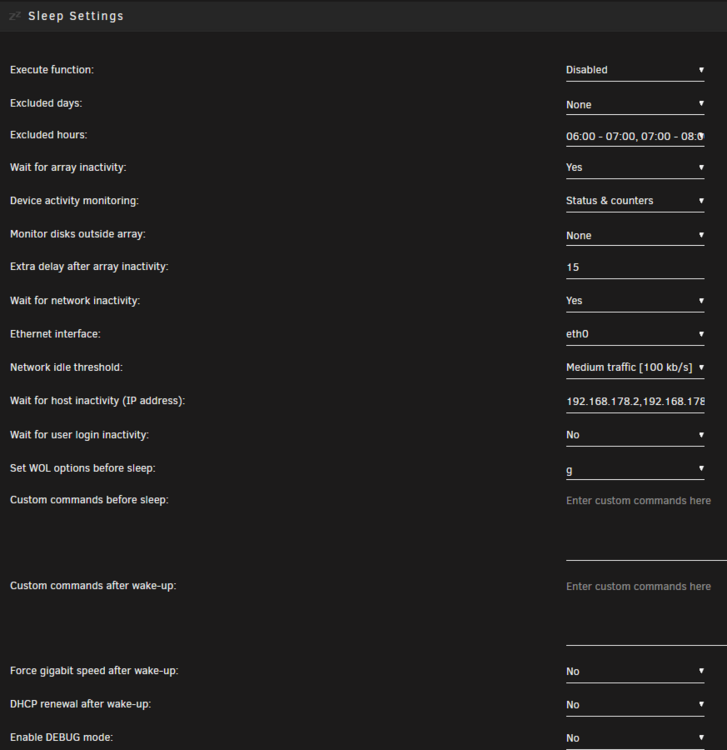Click the Execute function label
This screenshot has width=727, height=750.
coord(52,70)
